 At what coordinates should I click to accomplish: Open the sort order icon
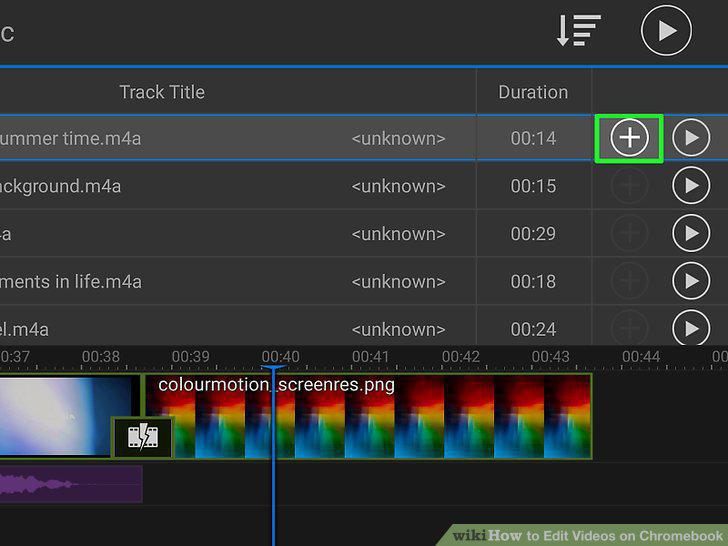pyautogui.click(x=578, y=31)
